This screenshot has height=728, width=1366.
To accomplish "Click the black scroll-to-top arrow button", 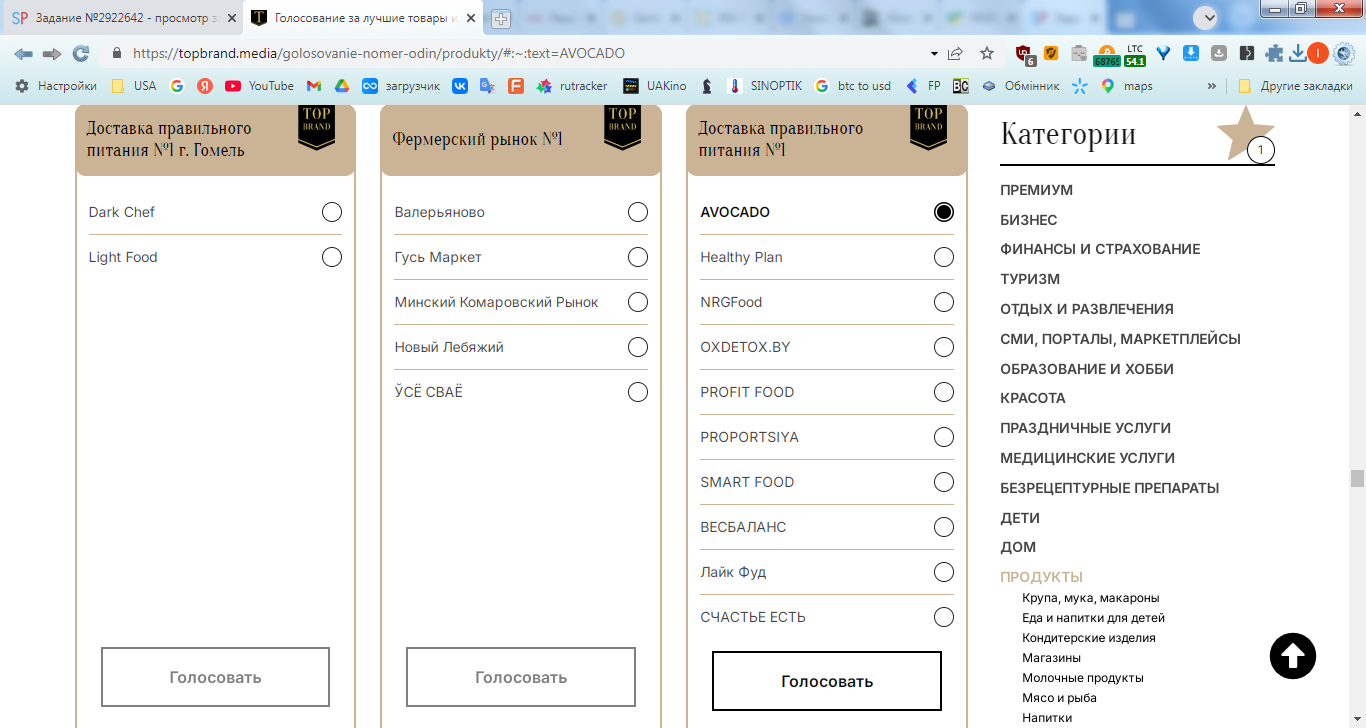I will 1293,656.
